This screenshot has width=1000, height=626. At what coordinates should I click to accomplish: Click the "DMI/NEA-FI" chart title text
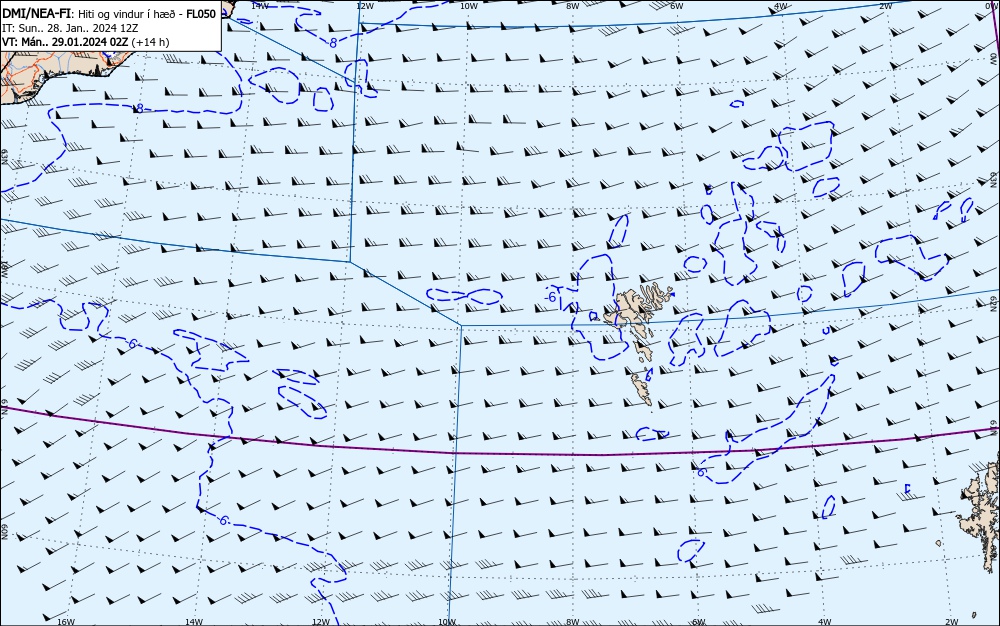coord(36,14)
